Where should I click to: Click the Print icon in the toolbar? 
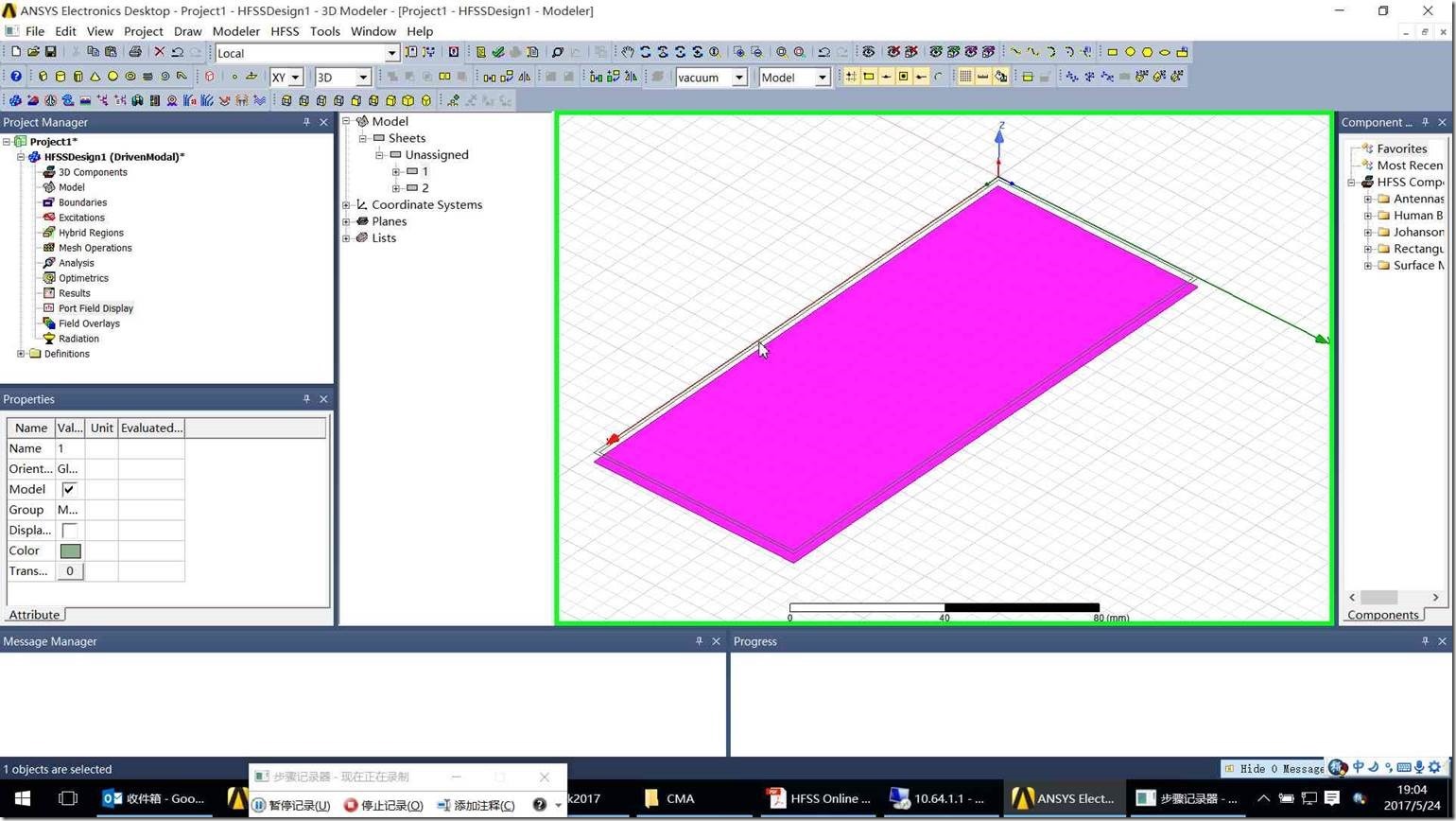pos(135,52)
